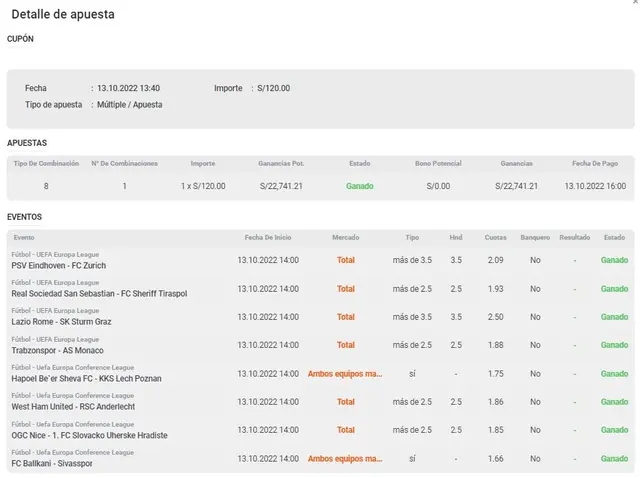Click the 2.50 odds for Lazio Rome match
The height and width of the screenshot is (478, 640).
click(495, 317)
